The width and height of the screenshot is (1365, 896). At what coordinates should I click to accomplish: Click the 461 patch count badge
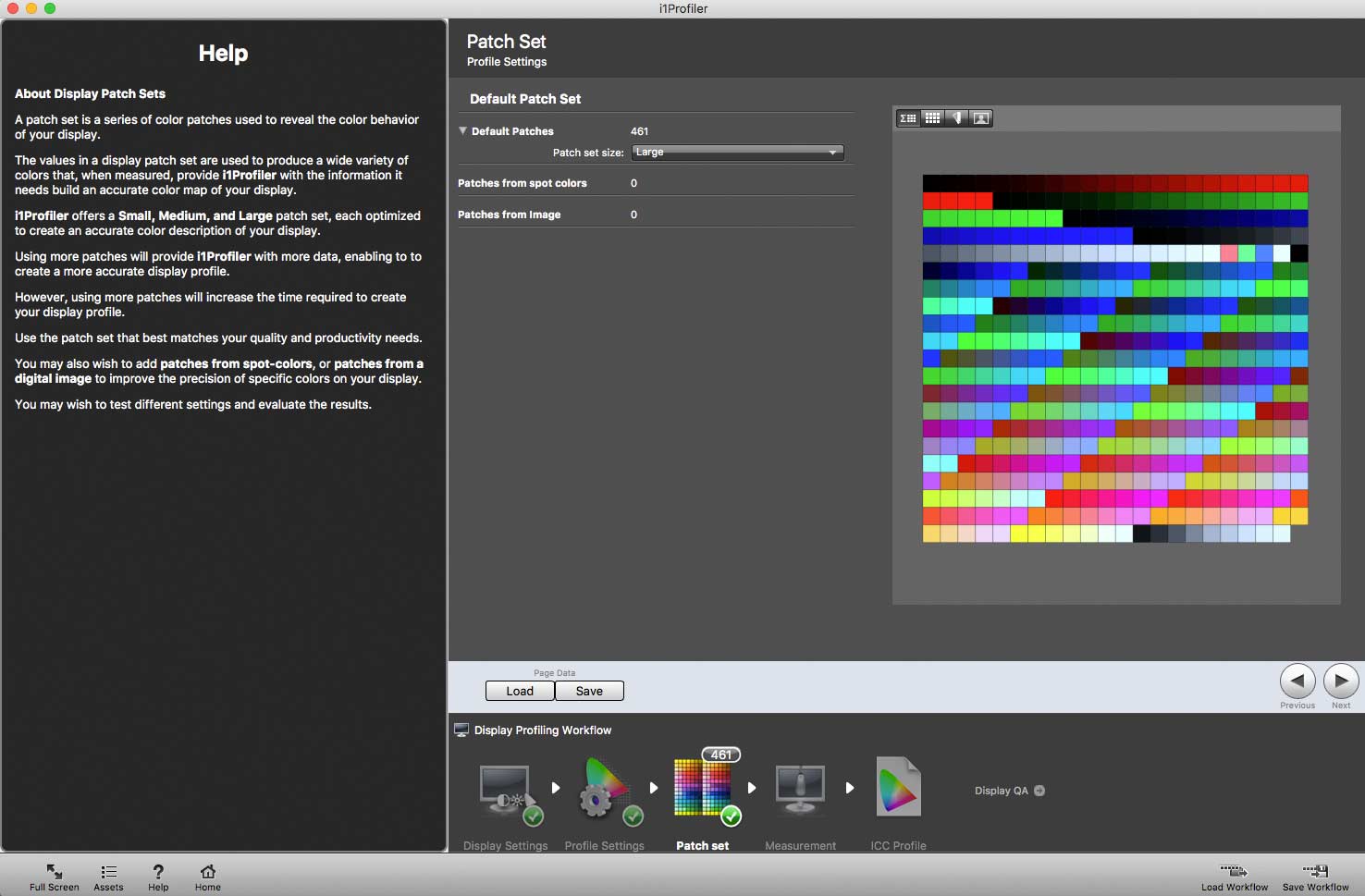[721, 755]
